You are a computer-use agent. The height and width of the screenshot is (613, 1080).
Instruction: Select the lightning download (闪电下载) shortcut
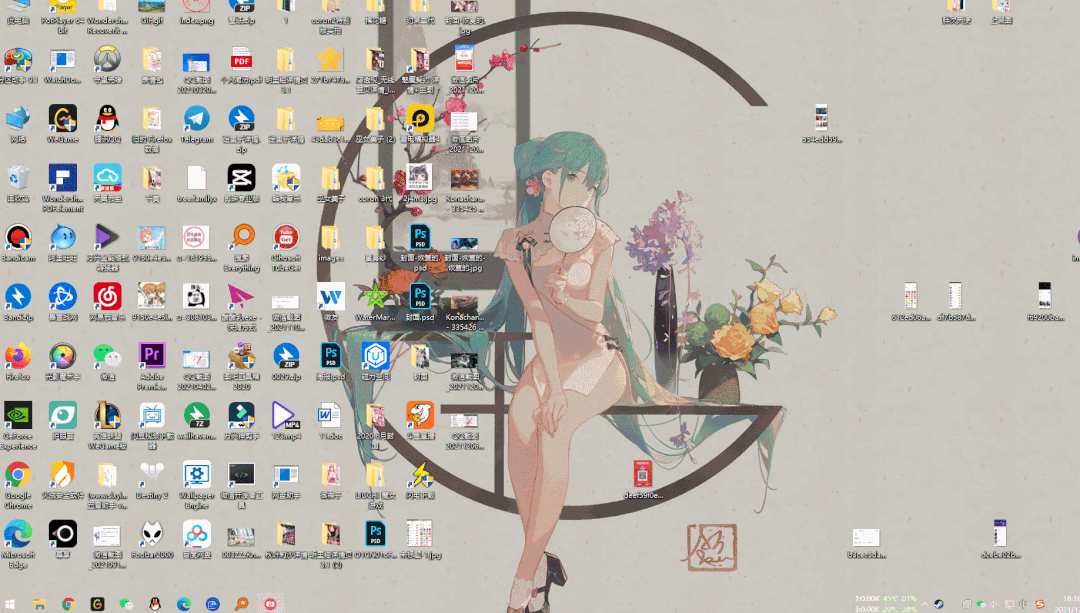pos(419,479)
